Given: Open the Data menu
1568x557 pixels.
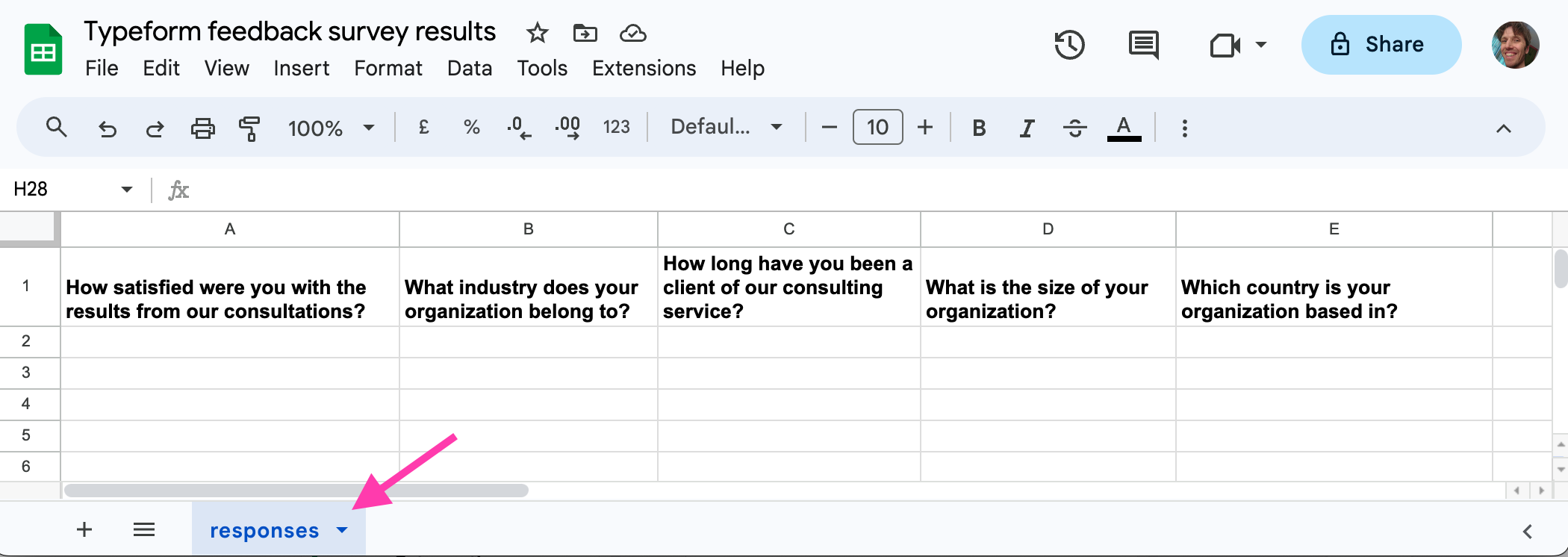Looking at the screenshot, I should coord(469,69).
